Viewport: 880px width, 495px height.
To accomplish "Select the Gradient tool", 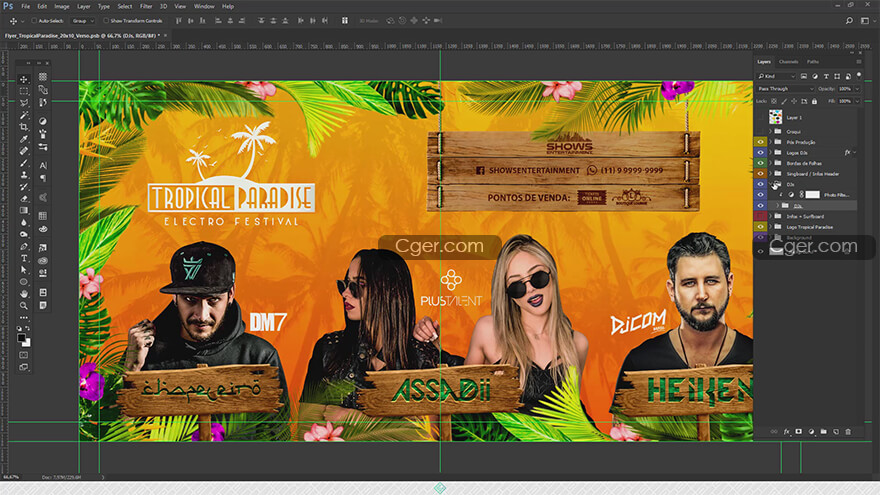I will 24,210.
